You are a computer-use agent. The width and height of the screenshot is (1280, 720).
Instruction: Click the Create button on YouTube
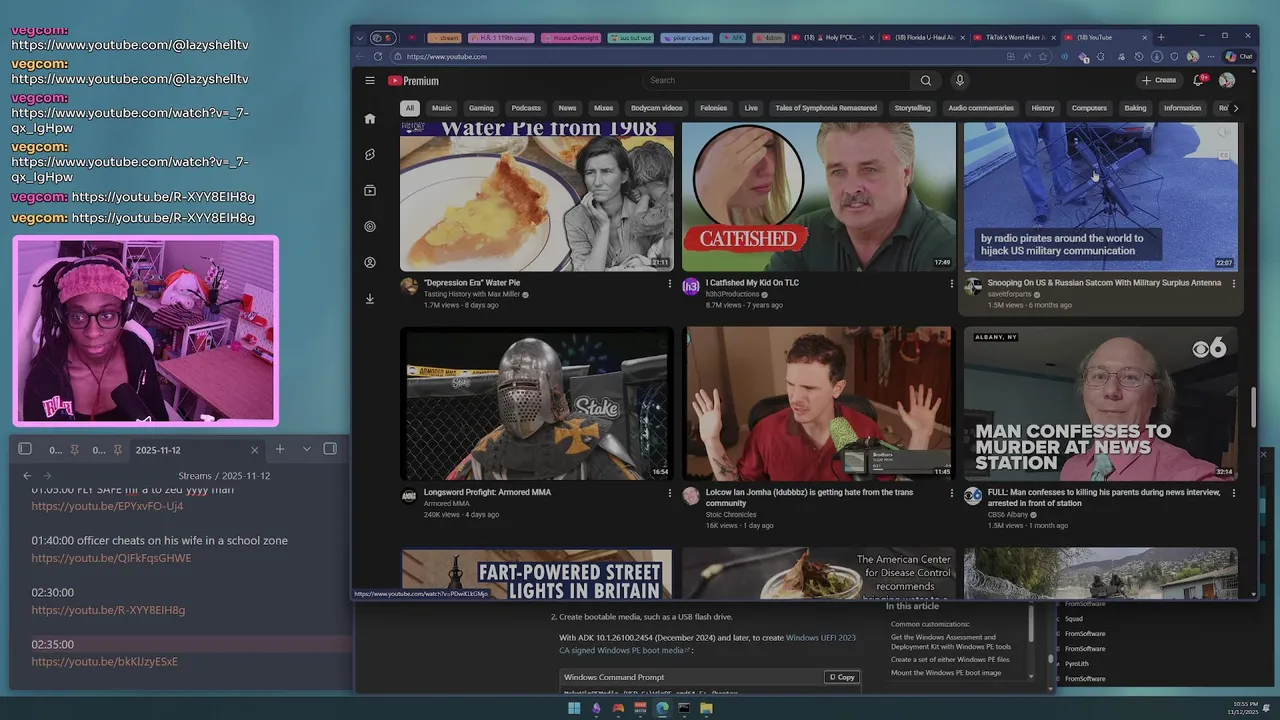[x=1159, y=80]
